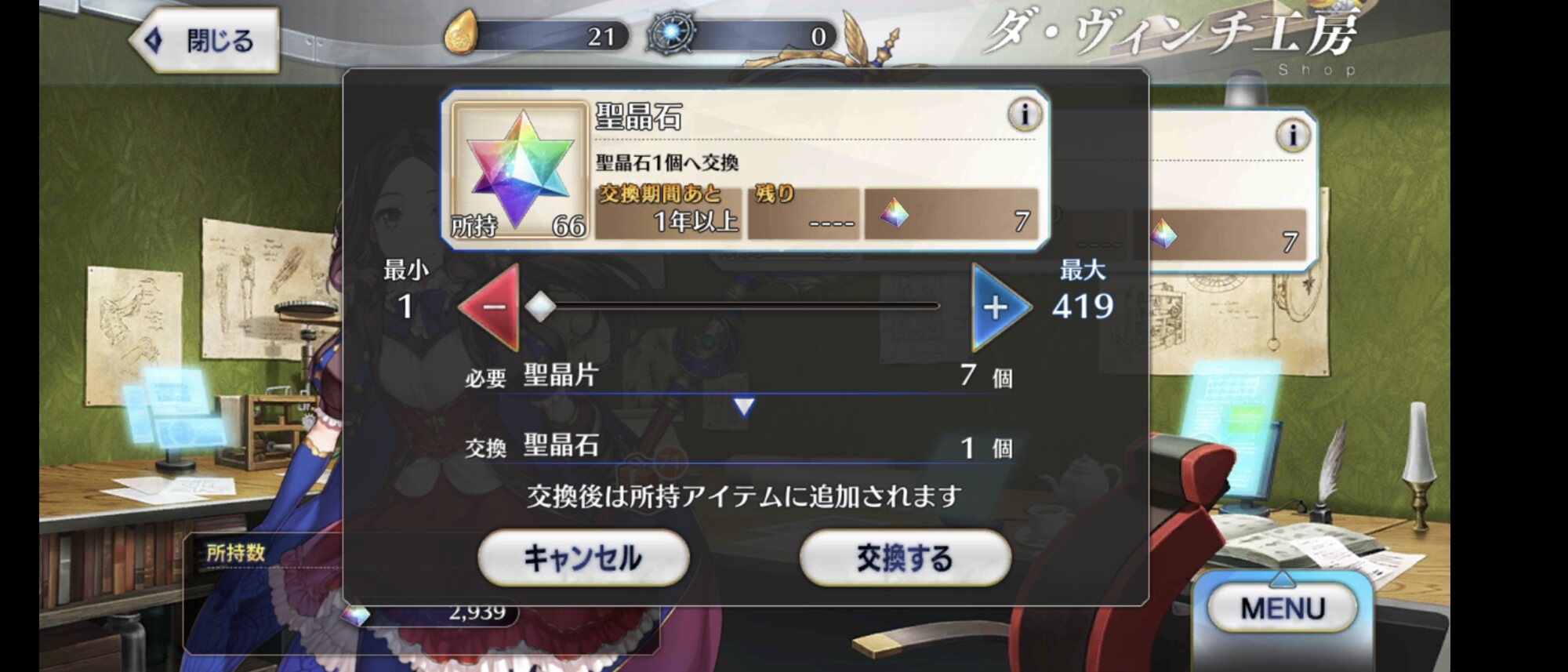The height and width of the screenshot is (672, 1568).
Task: Open the MENU button
Action: [x=1282, y=608]
